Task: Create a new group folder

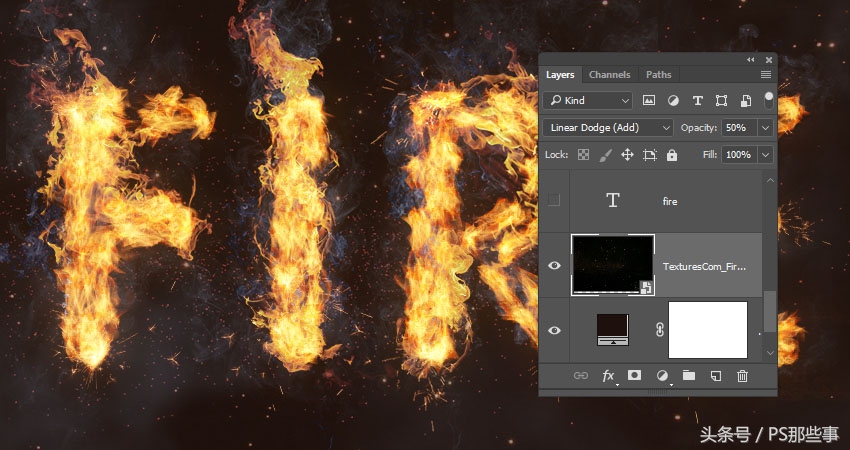Action: [x=689, y=375]
